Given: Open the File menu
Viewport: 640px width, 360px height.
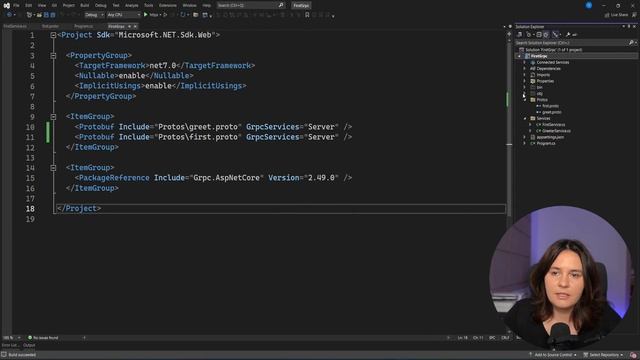Looking at the screenshot, I should coord(16,5).
